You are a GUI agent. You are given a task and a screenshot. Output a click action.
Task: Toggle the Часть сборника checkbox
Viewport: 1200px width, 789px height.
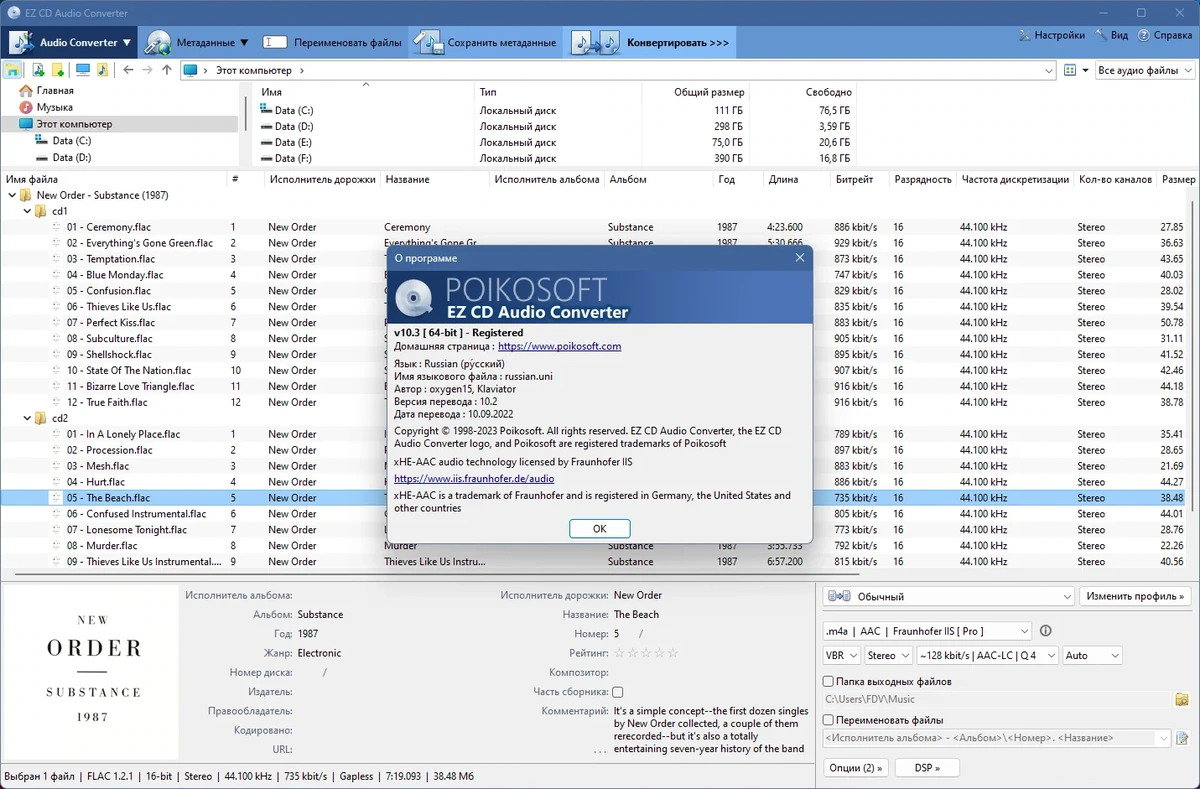click(618, 692)
